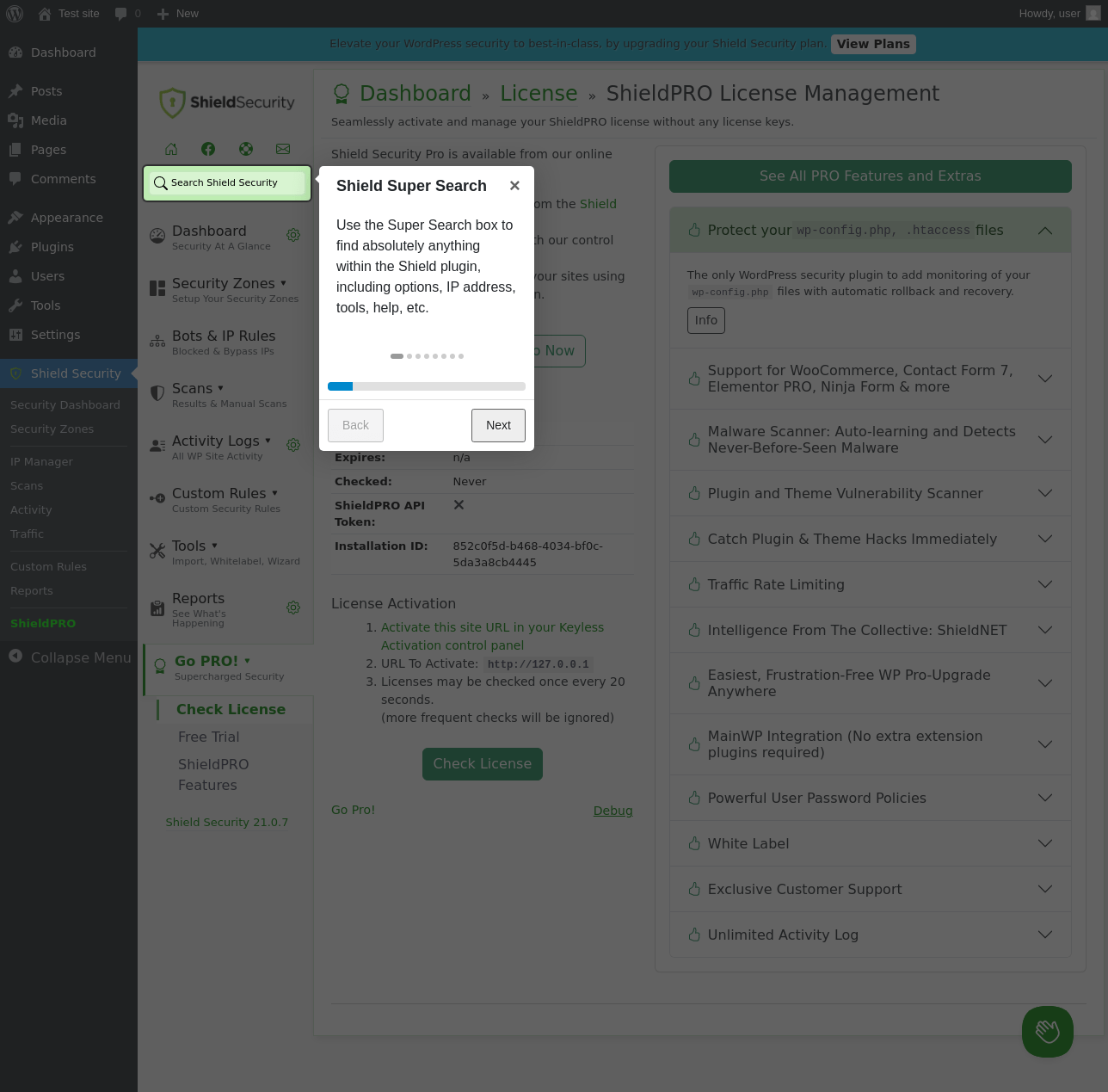Open Settings in the WordPress admin menu
Viewport: 1108px width, 1092px height.
(69, 335)
